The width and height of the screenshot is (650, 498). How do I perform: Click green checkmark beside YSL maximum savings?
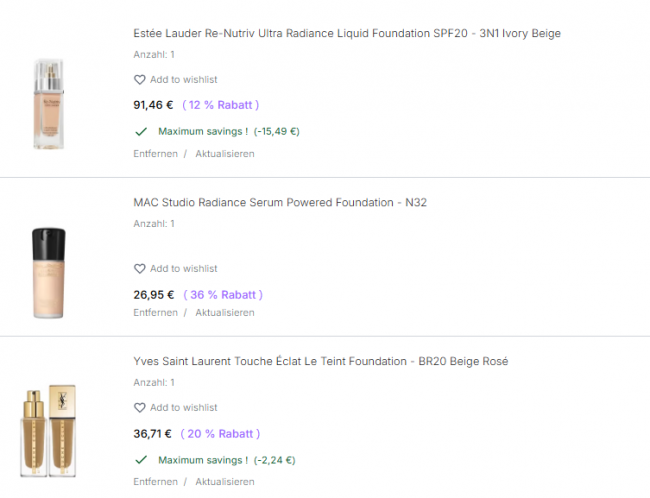coord(140,460)
